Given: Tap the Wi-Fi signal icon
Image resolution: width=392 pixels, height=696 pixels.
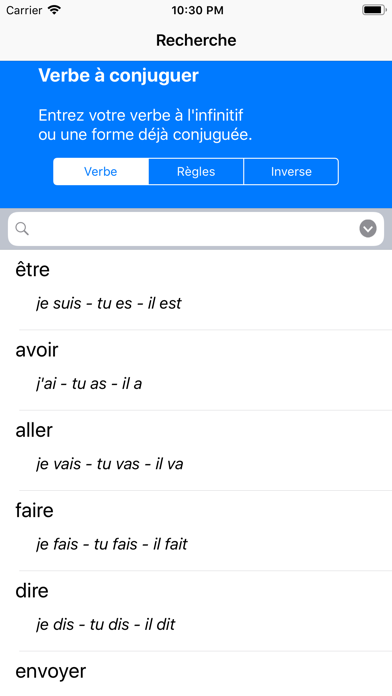Looking at the screenshot, I should [x=55, y=10].
